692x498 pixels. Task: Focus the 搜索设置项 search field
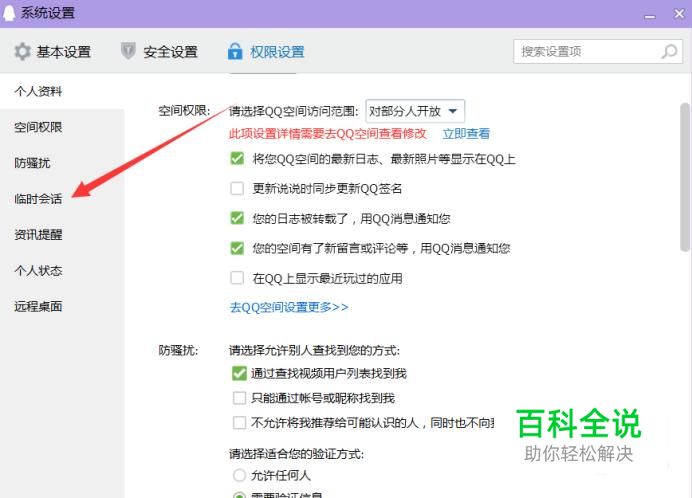tap(598, 52)
